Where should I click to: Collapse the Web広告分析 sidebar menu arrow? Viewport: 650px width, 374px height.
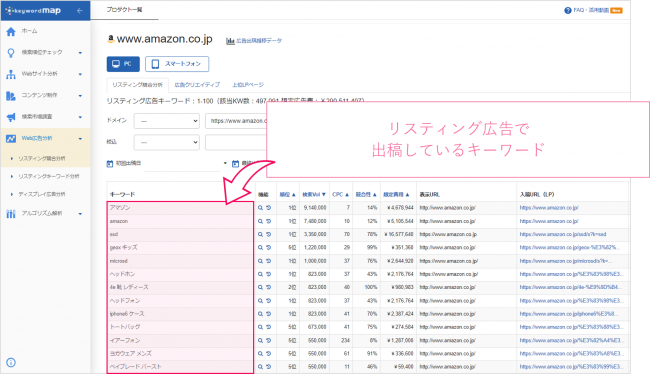pyautogui.click(x=80, y=139)
